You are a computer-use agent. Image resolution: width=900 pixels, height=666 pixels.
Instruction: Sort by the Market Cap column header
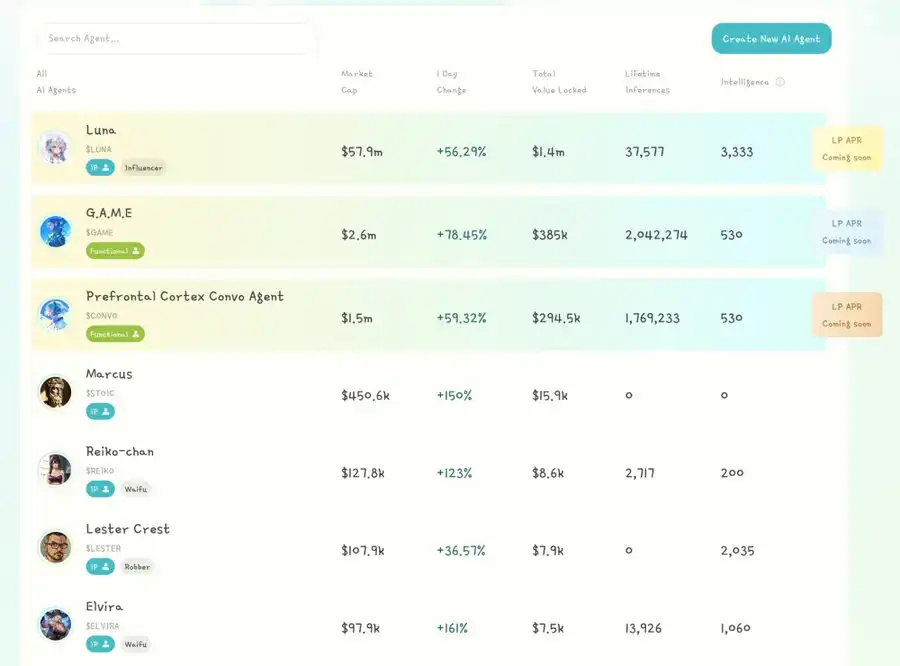[x=356, y=82]
